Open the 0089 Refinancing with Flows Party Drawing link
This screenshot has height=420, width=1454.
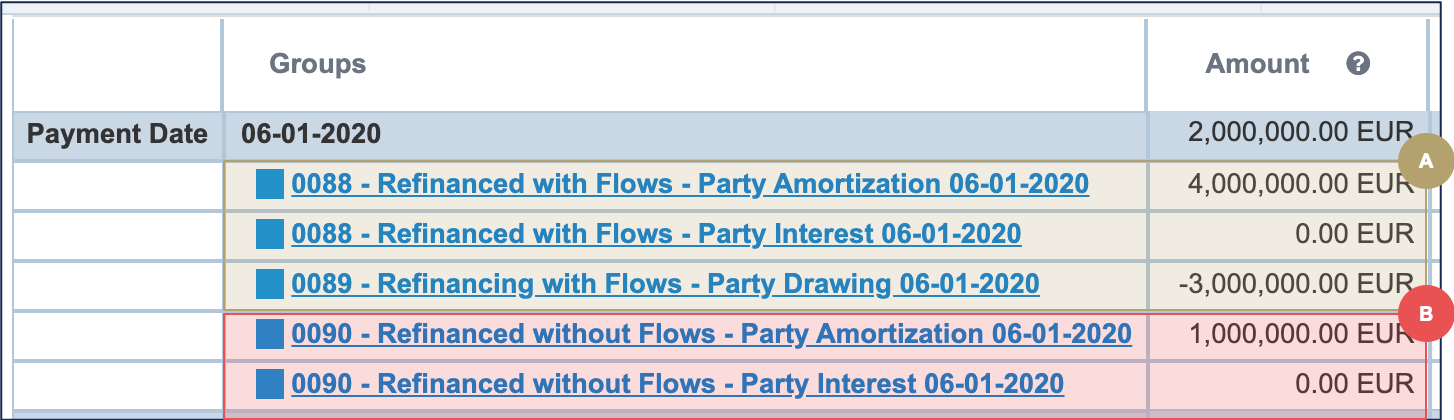665,285
